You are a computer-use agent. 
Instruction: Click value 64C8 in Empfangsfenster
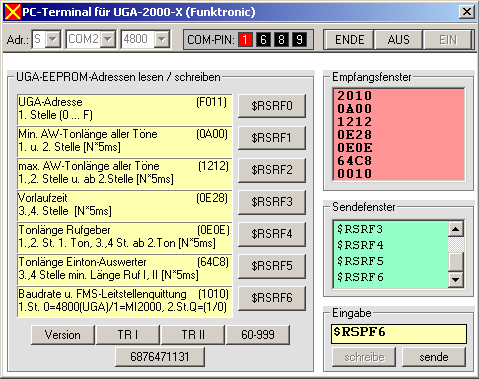click(x=354, y=161)
